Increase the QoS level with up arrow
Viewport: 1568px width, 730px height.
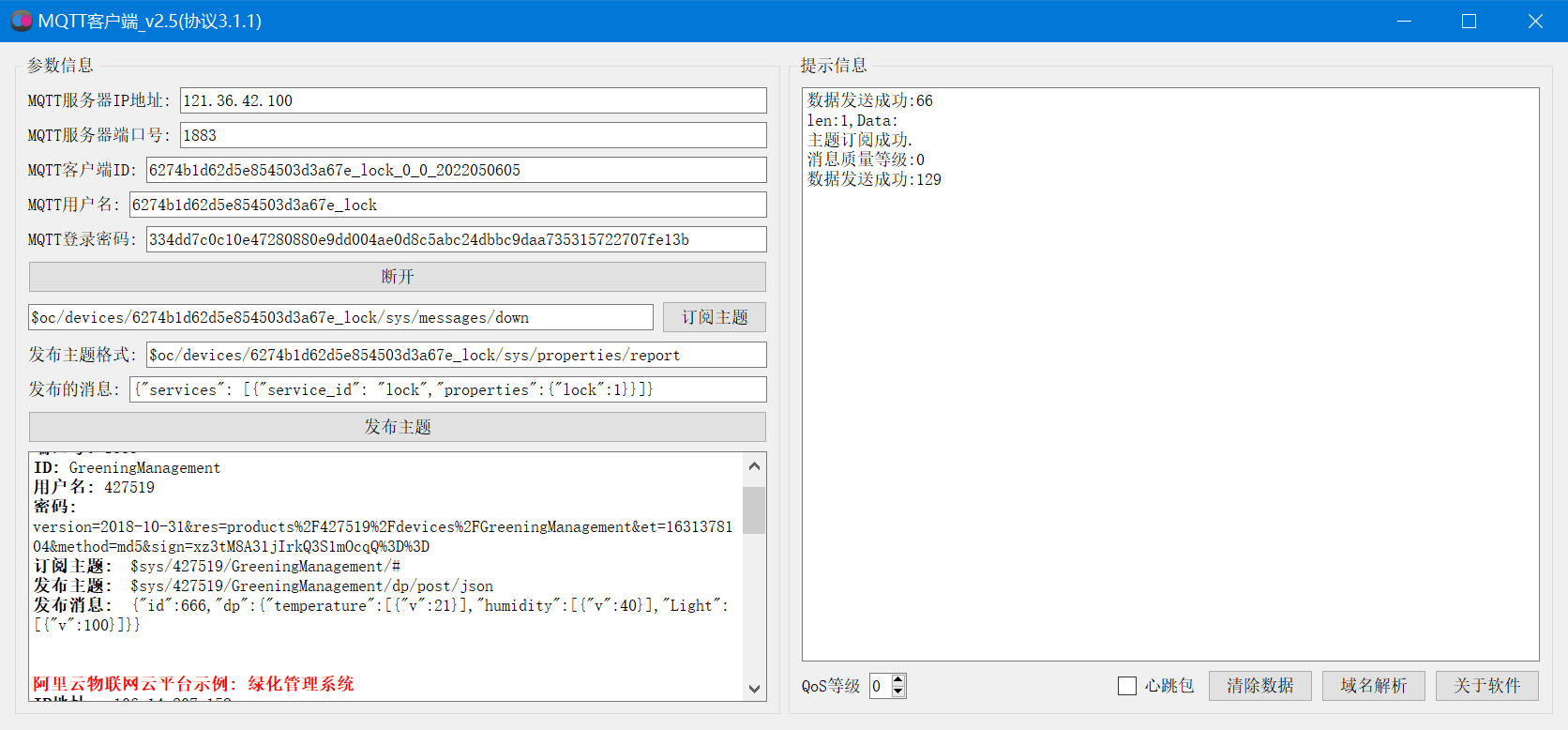point(898,679)
